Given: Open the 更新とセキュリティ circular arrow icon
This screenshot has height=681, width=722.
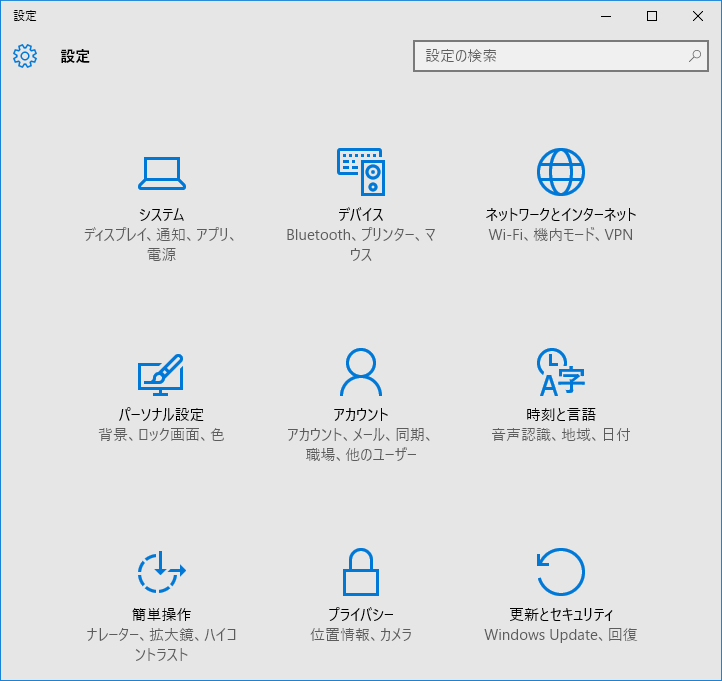Looking at the screenshot, I should click(x=560, y=572).
